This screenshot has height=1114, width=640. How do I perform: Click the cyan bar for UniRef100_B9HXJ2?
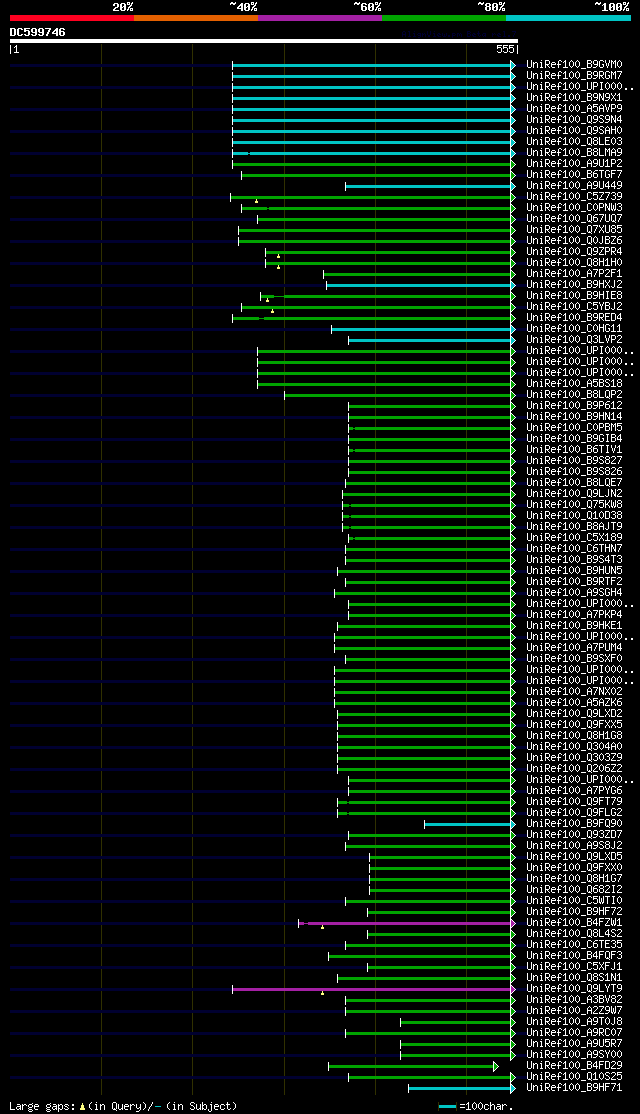420,286
